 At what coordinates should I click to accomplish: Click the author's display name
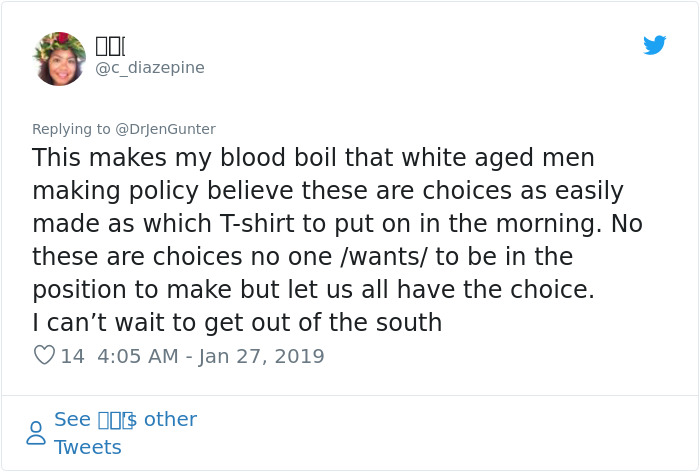pyautogui.click(x=109, y=45)
